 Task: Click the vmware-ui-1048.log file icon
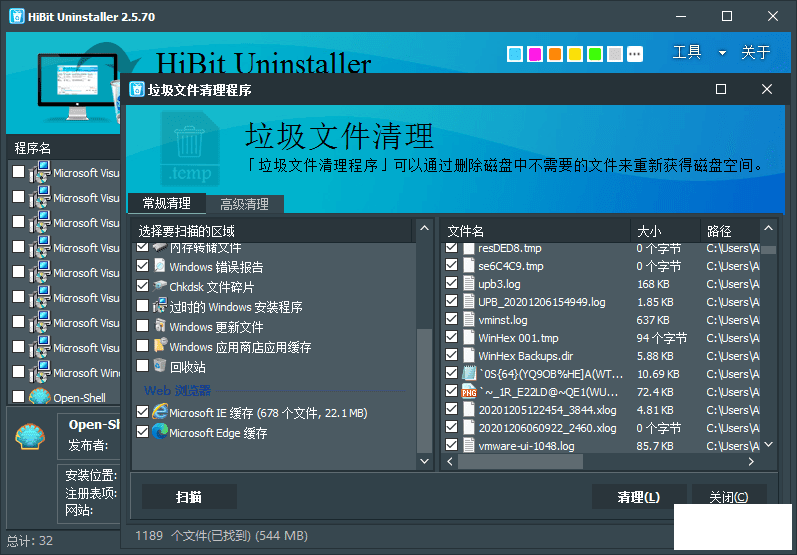coord(468,445)
